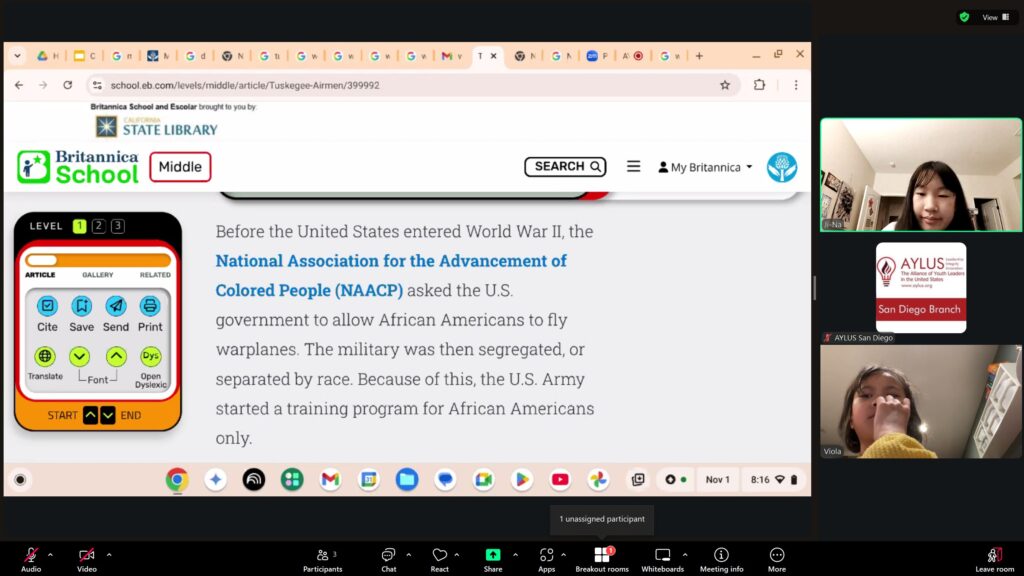Screen dimensions: 1024x576
Task: Select reading level 2
Action: 98,226
